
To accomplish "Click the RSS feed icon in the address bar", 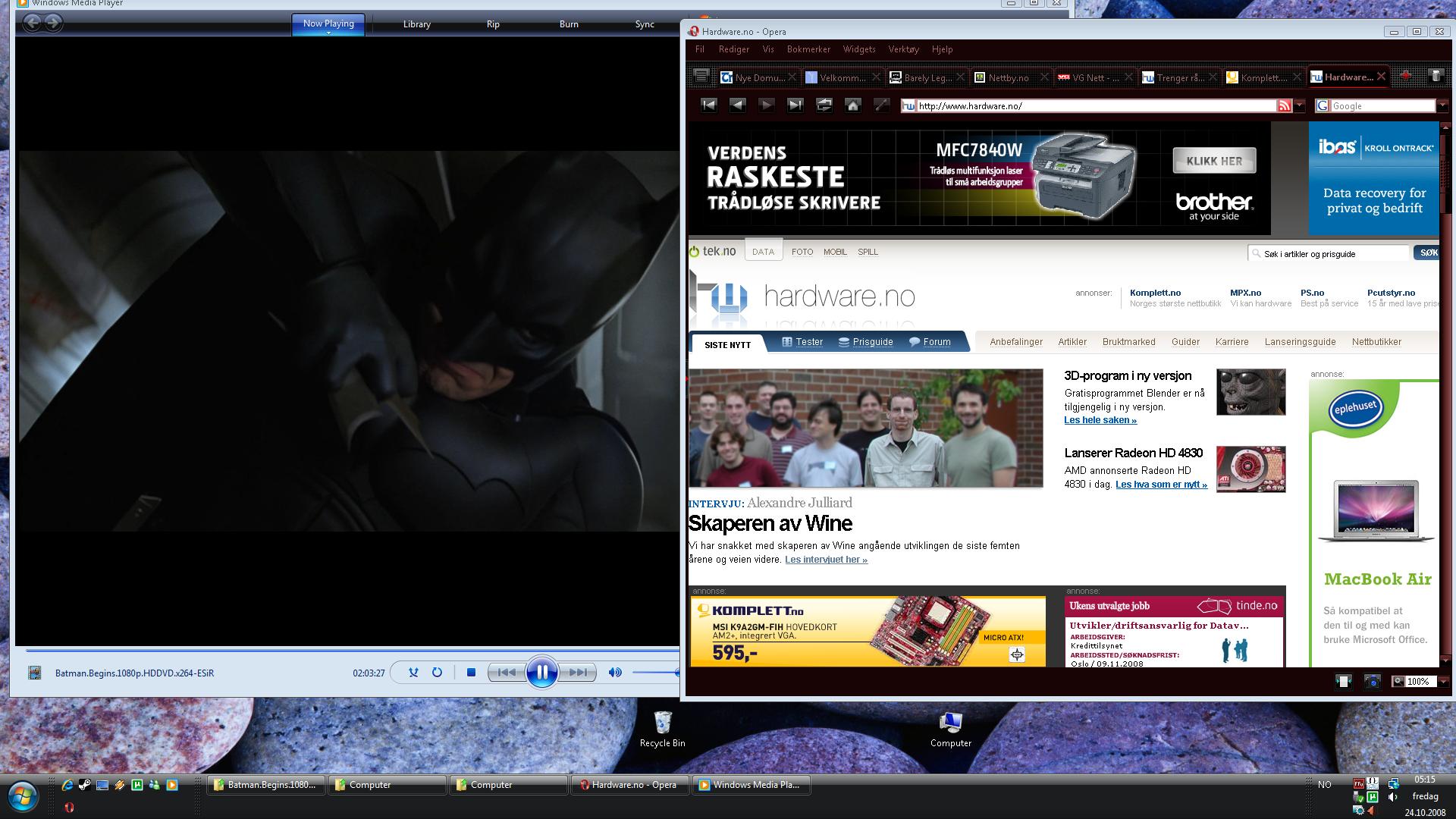I will click(x=1284, y=106).
